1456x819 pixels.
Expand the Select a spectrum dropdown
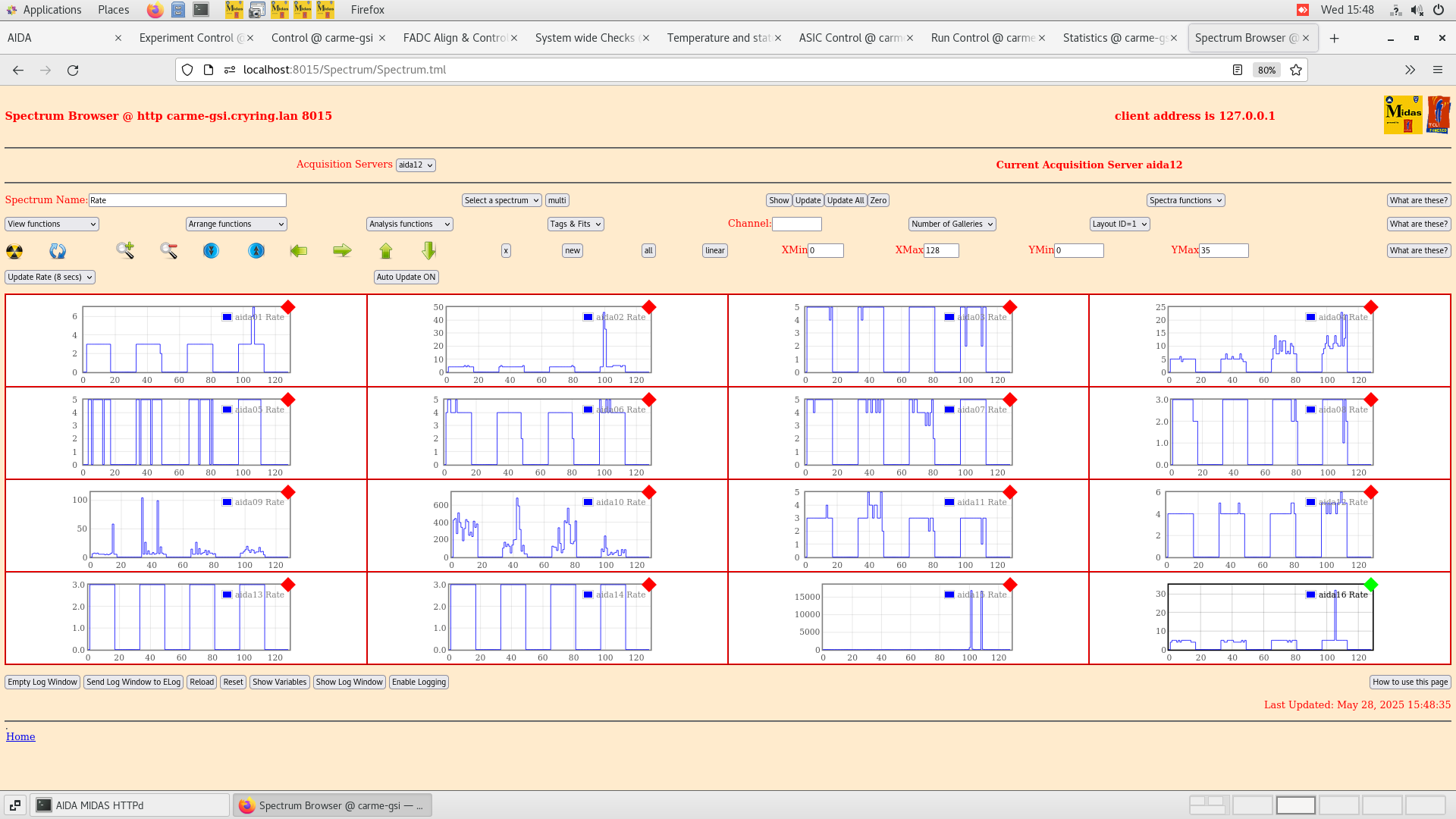[x=501, y=200]
